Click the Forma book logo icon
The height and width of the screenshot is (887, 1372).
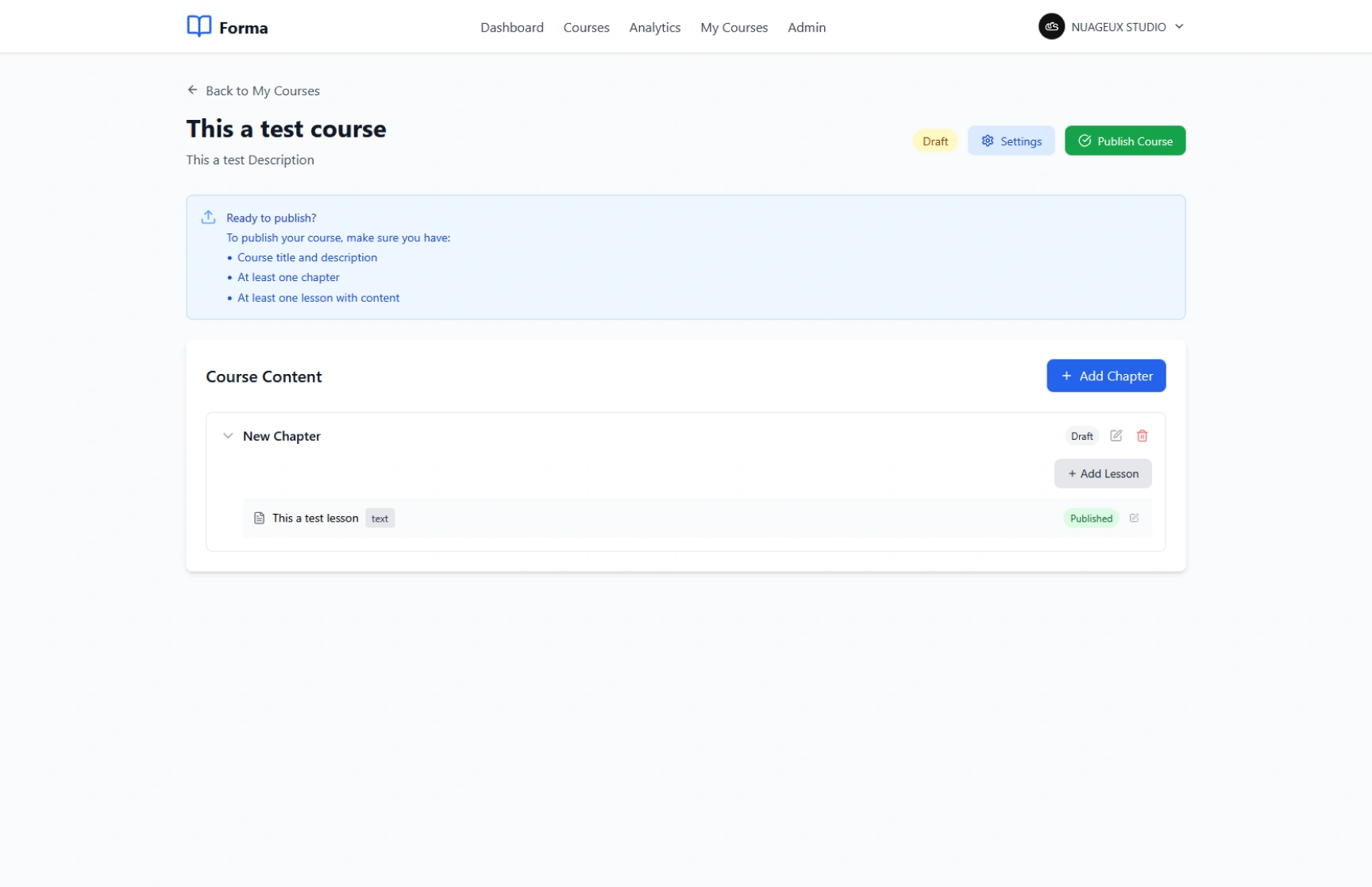coord(198,26)
